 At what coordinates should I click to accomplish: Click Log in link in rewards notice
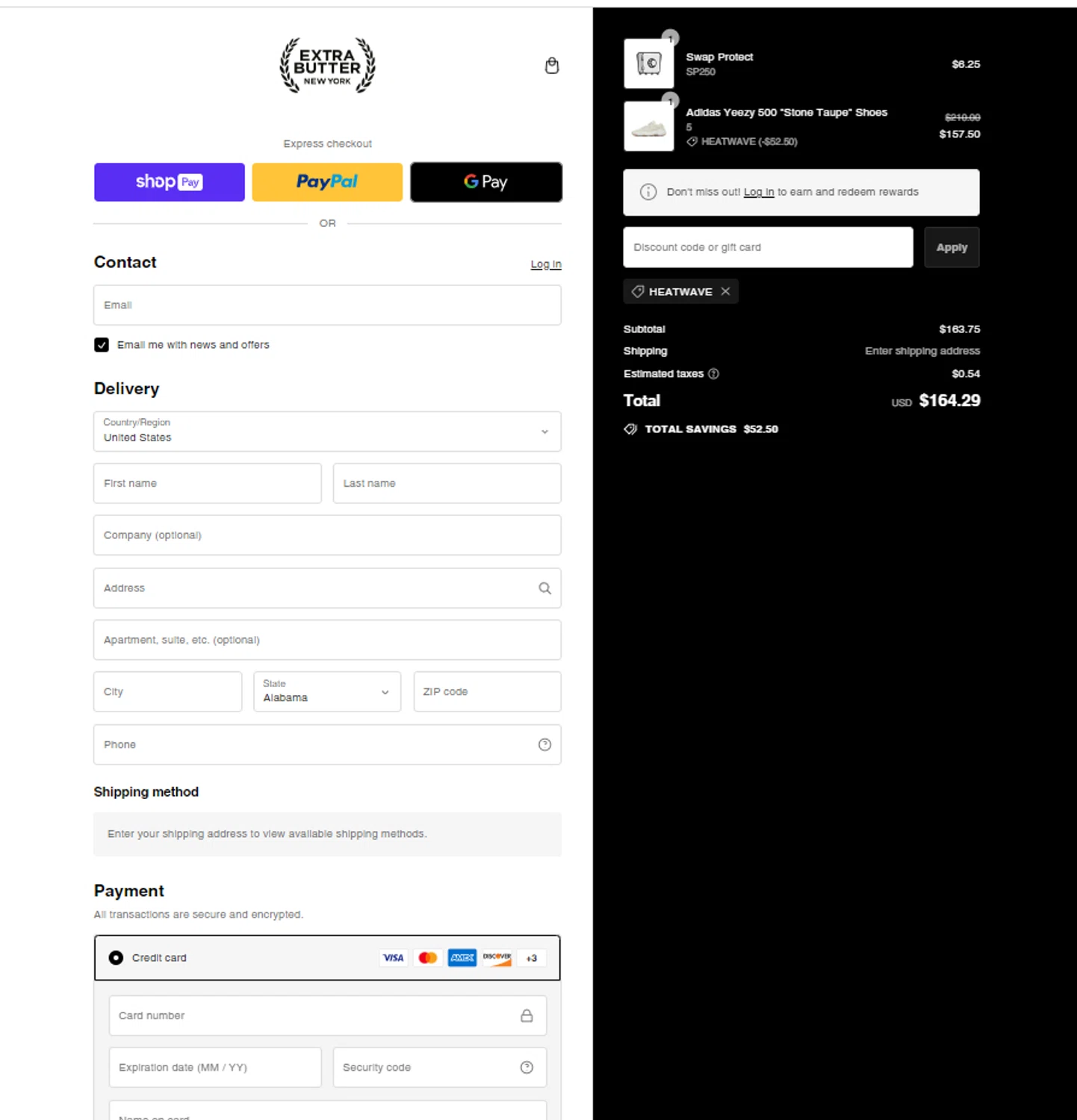point(759,192)
